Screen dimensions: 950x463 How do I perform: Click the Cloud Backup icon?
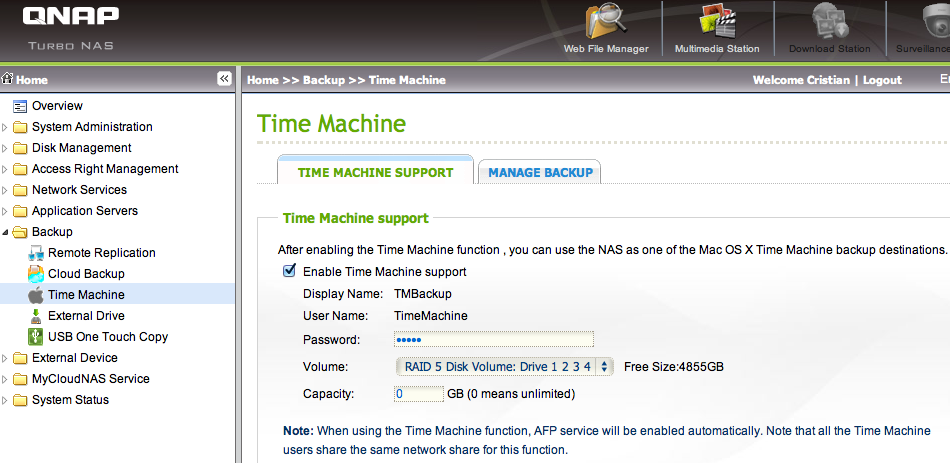point(36,274)
